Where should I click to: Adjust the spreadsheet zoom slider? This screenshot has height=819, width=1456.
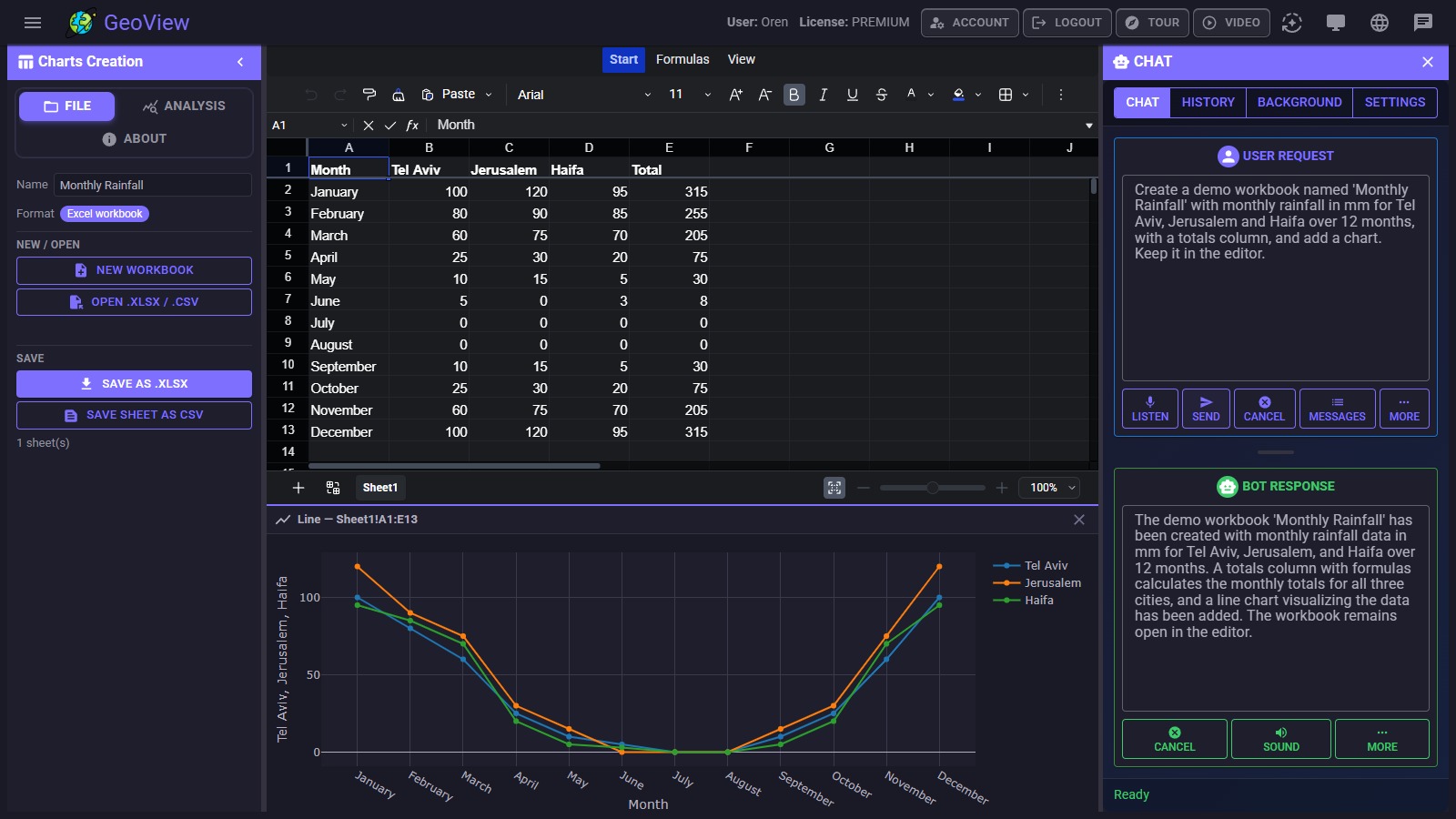[933, 488]
